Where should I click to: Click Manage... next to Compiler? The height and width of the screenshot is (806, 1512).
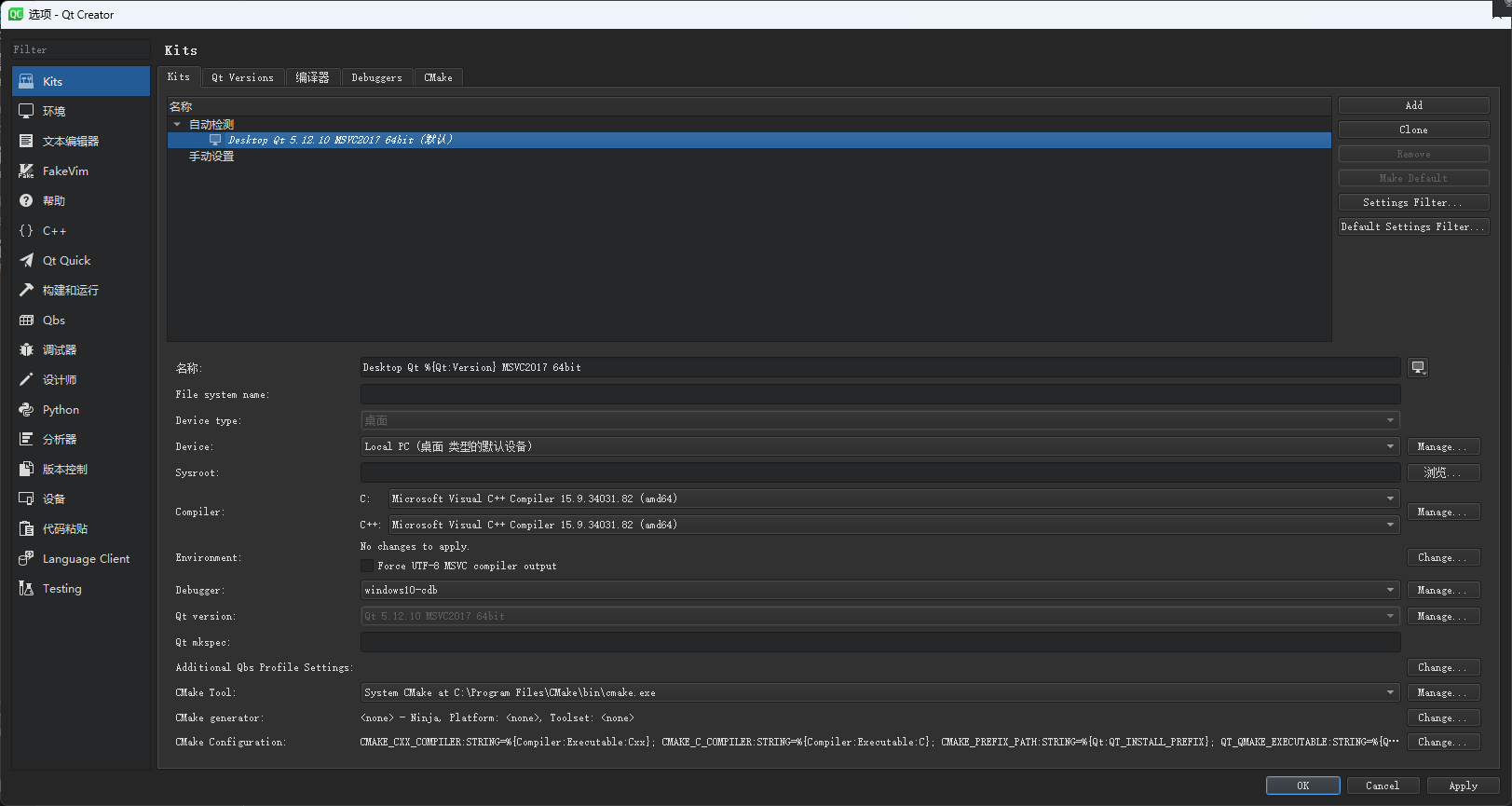click(1443, 512)
